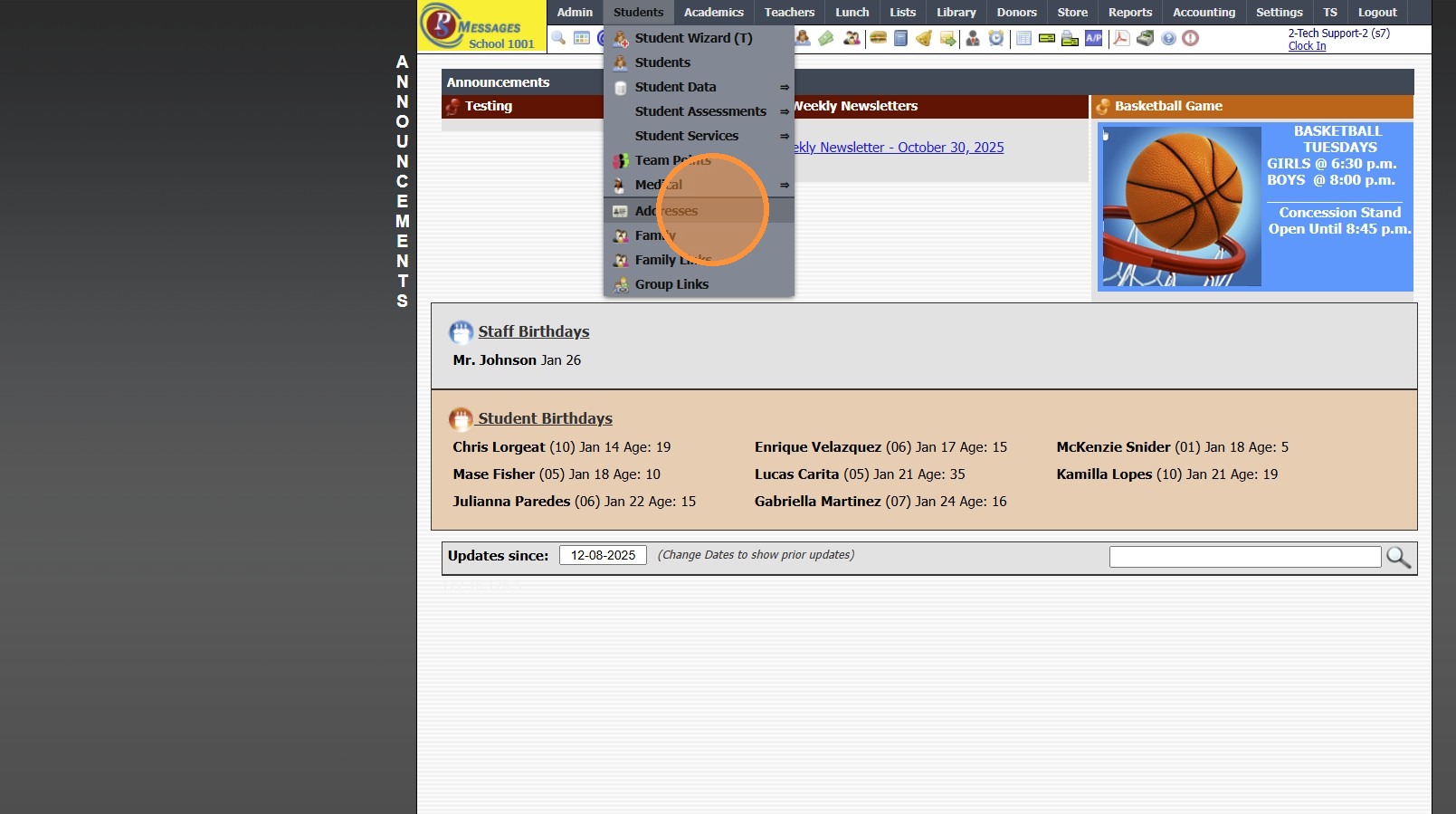Click the basketball image thumbnail
Screen dimensions: 1456x814
1182,206
